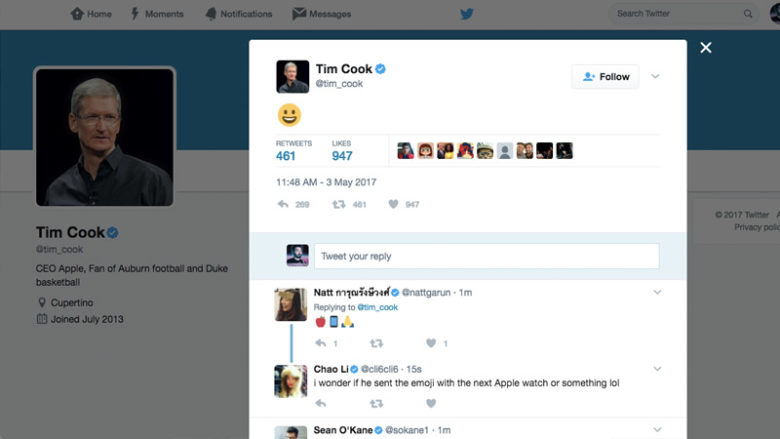Retweet Tim Cook's emoji tweet
The height and width of the screenshot is (439, 780).
[339, 204]
